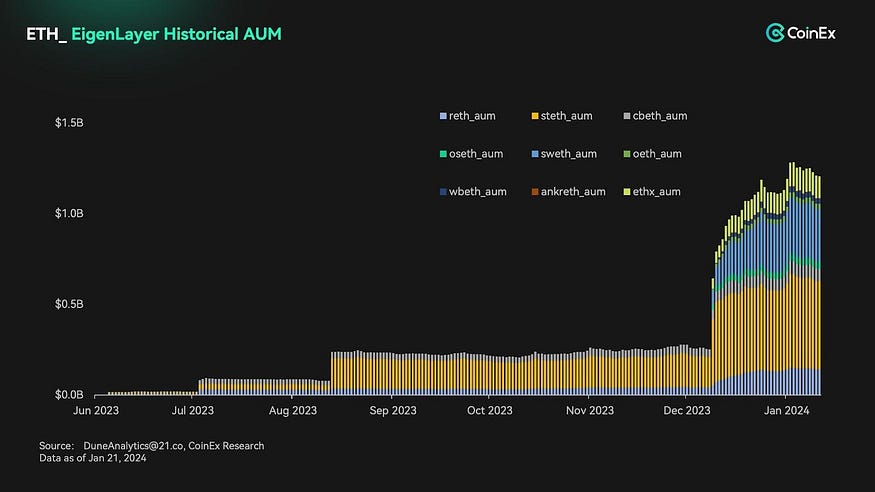The width and height of the screenshot is (875, 492).
Task: Click the $1.0B y-axis label
Action: tap(69, 214)
